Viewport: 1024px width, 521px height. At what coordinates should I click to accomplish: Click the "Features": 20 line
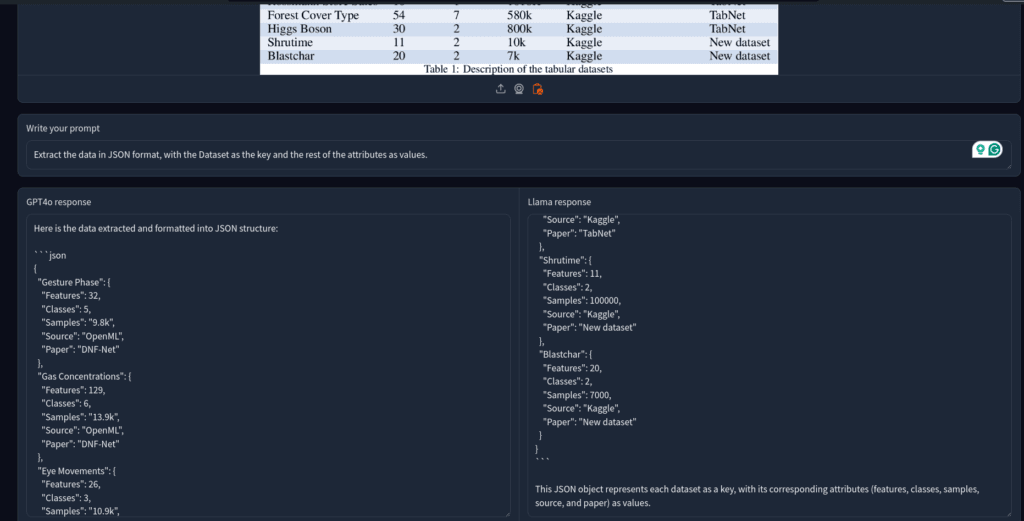point(572,368)
